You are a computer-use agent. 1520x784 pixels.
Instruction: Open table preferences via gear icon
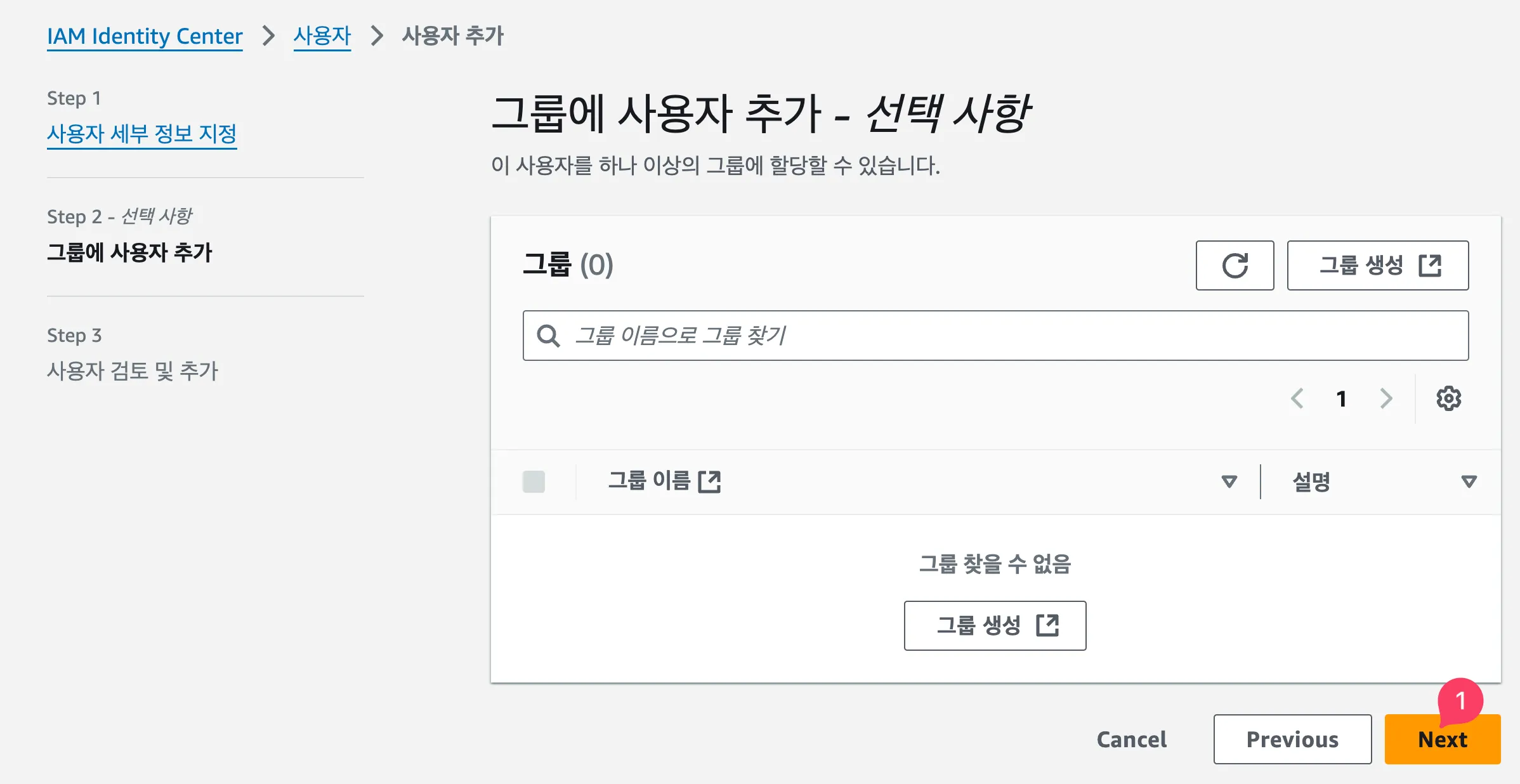(x=1448, y=398)
